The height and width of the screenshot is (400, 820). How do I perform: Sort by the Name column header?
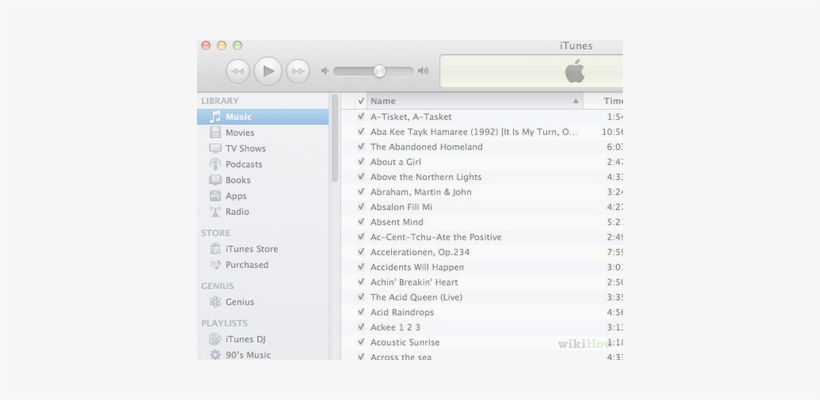[475, 101]
